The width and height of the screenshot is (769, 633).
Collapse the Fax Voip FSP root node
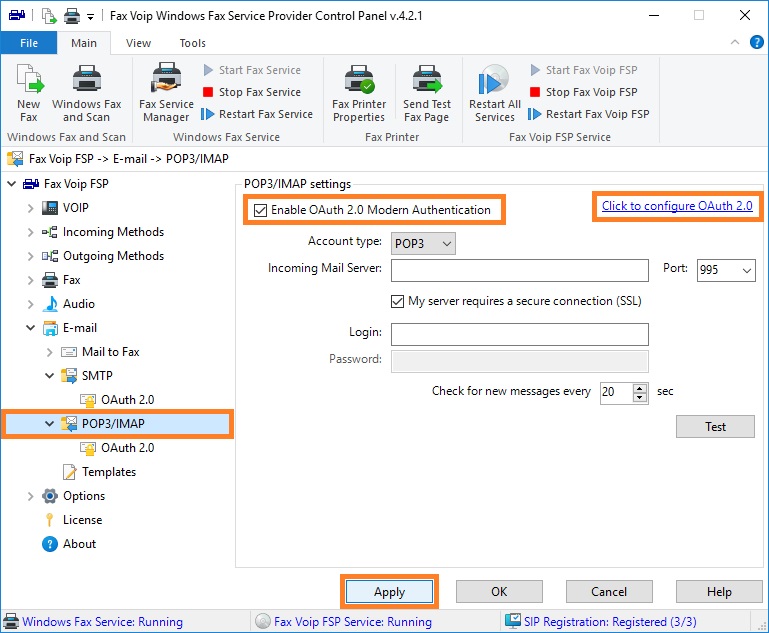point(12,184)
